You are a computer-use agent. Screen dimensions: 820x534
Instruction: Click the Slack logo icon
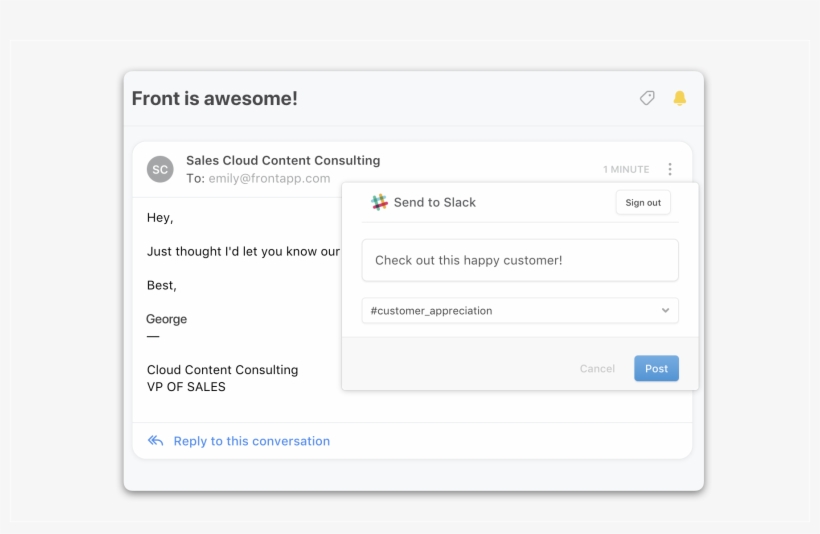(x=379, y=202)
